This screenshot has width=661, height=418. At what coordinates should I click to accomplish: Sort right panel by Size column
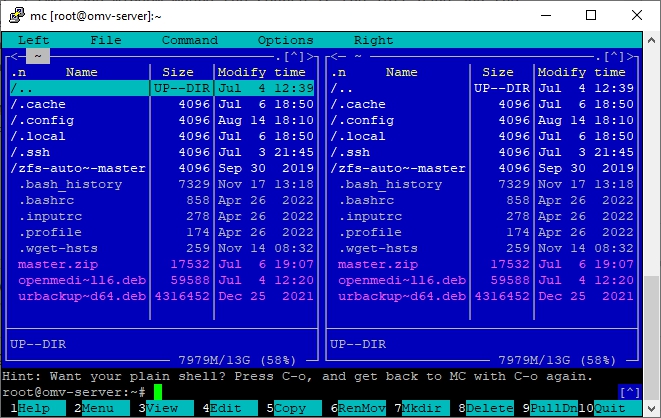coord(497,72)
